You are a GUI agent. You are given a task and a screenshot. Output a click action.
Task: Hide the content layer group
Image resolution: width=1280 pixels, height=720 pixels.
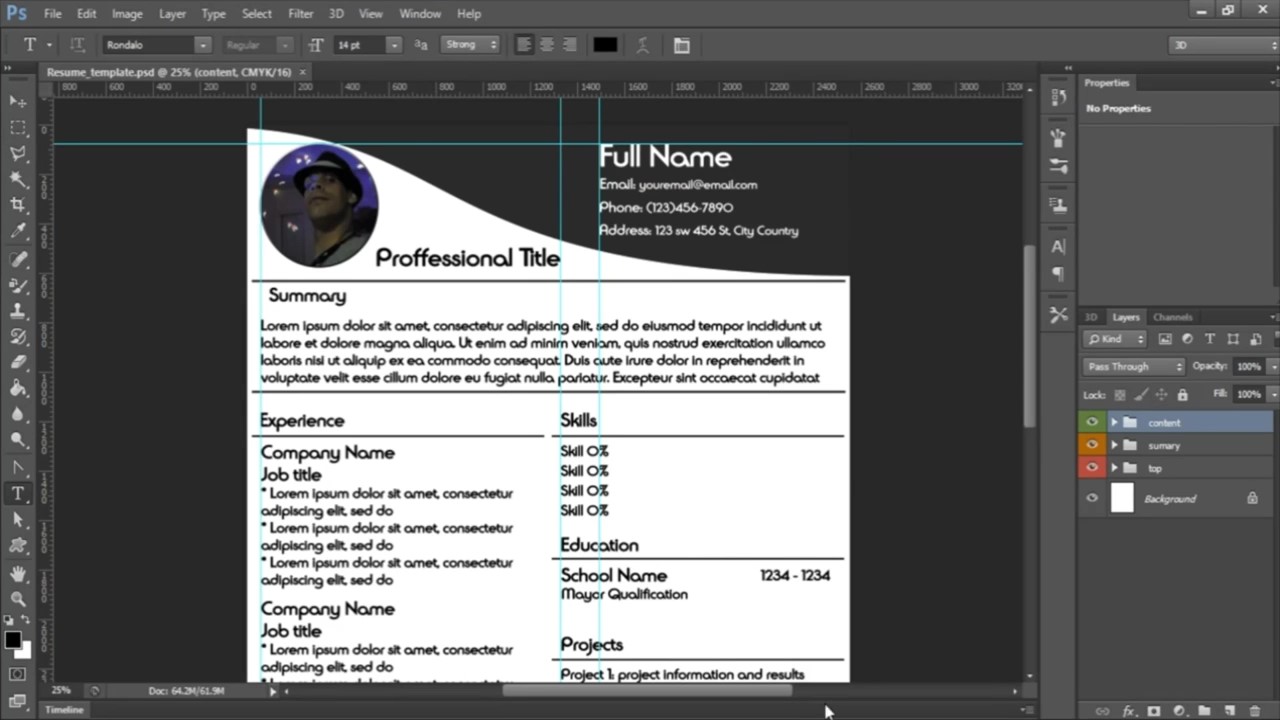1091,422
